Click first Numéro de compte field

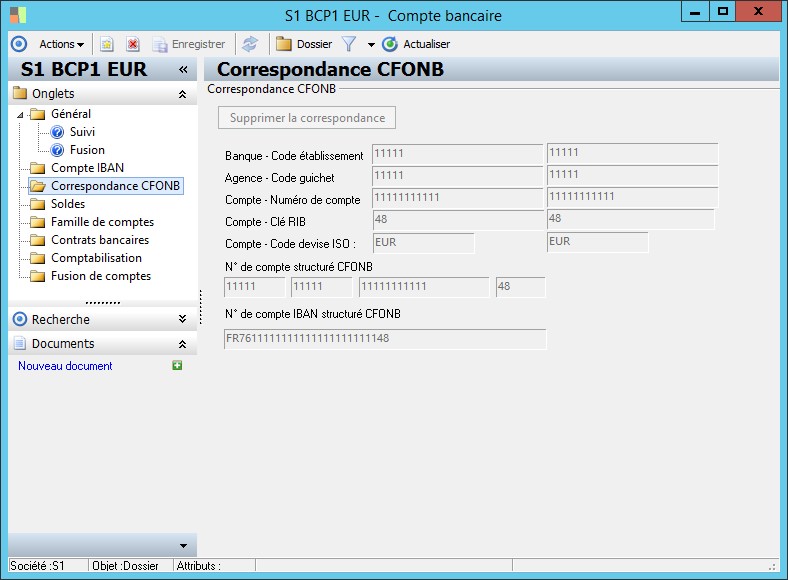click(x=457, y=198)
